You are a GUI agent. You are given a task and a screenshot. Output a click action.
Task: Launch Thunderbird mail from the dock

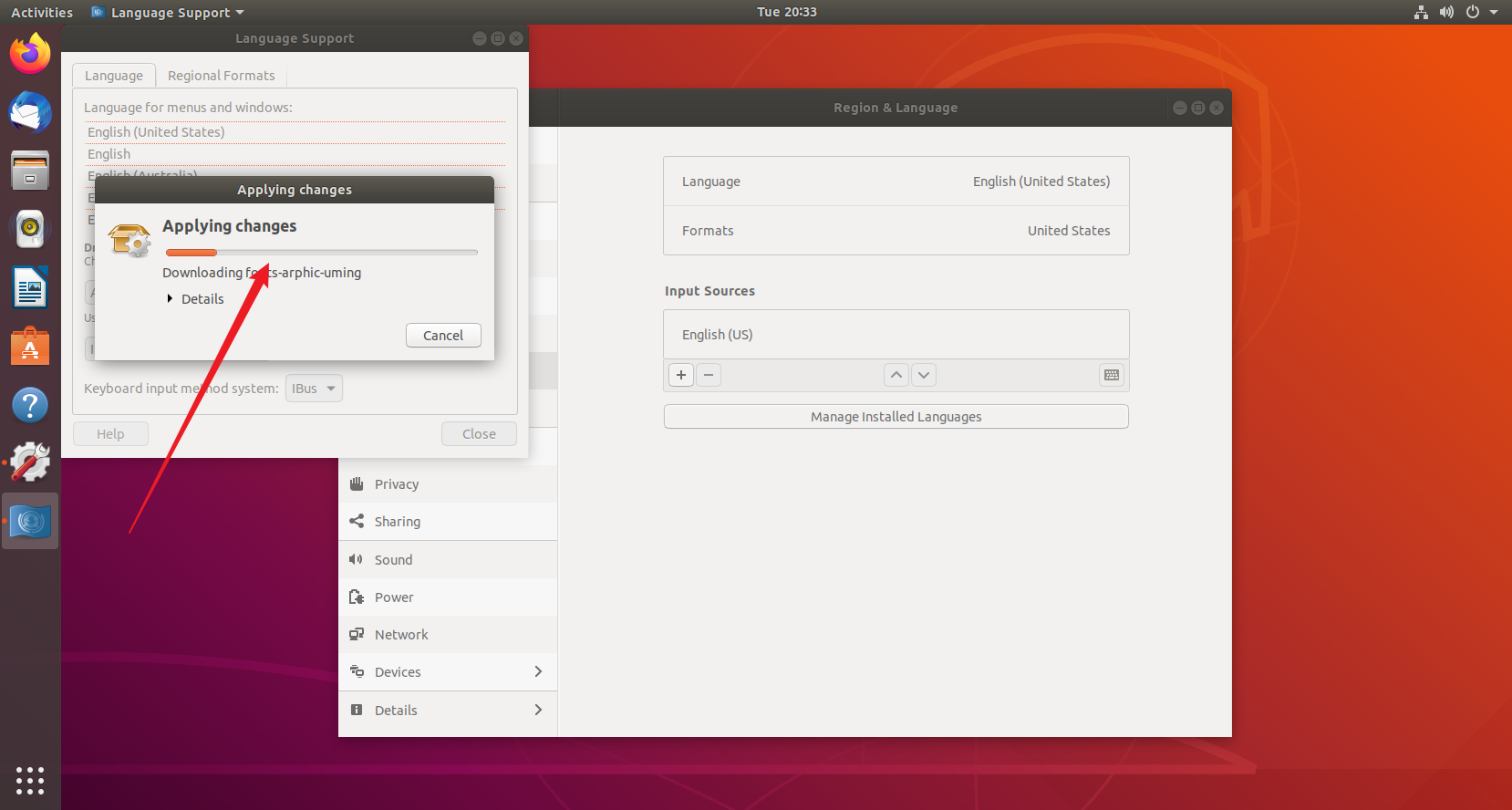30,112
